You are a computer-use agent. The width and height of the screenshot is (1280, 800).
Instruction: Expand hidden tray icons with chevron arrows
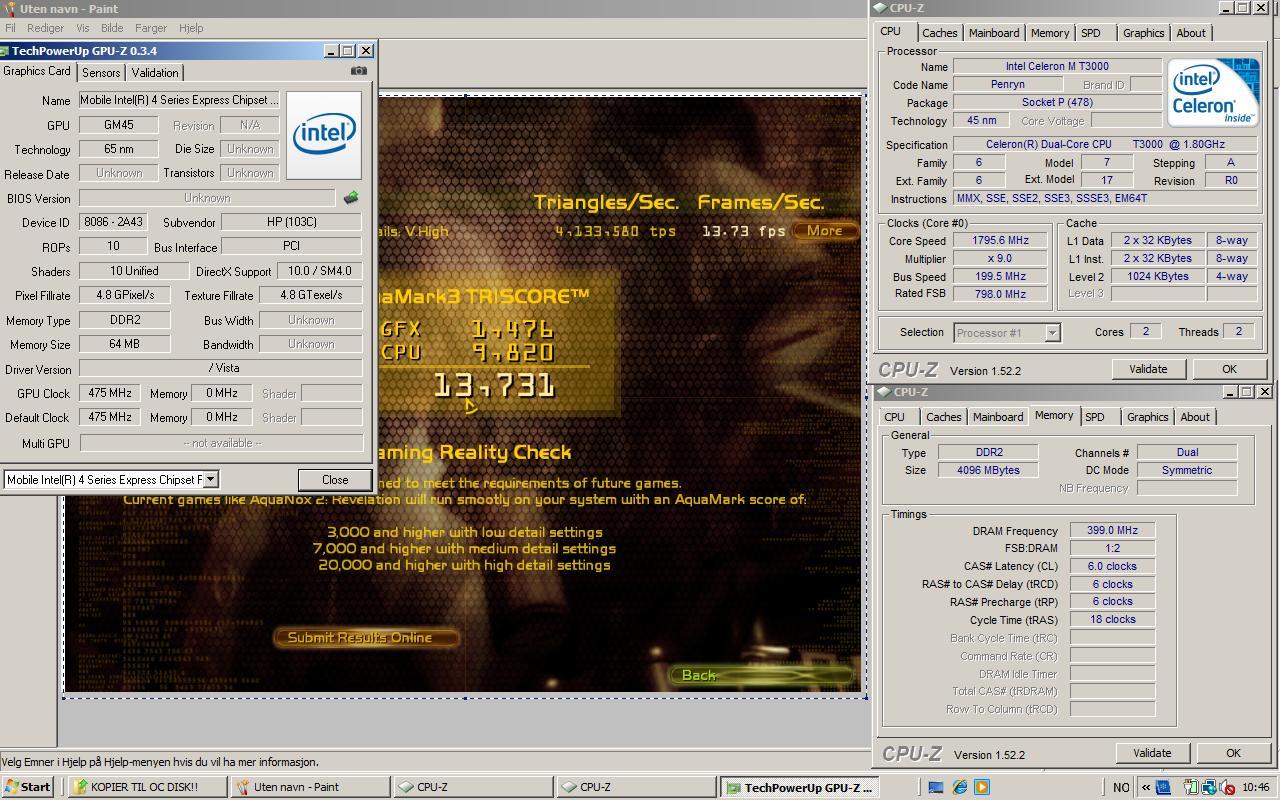tap(1146, 787)
